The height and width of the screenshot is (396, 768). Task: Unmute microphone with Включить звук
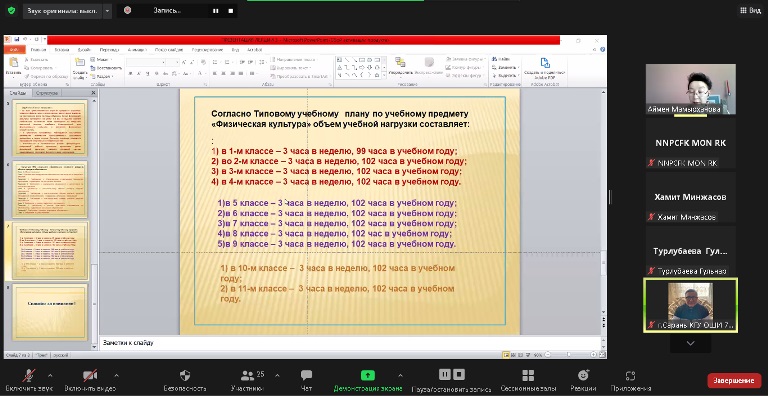pos(30,380)
